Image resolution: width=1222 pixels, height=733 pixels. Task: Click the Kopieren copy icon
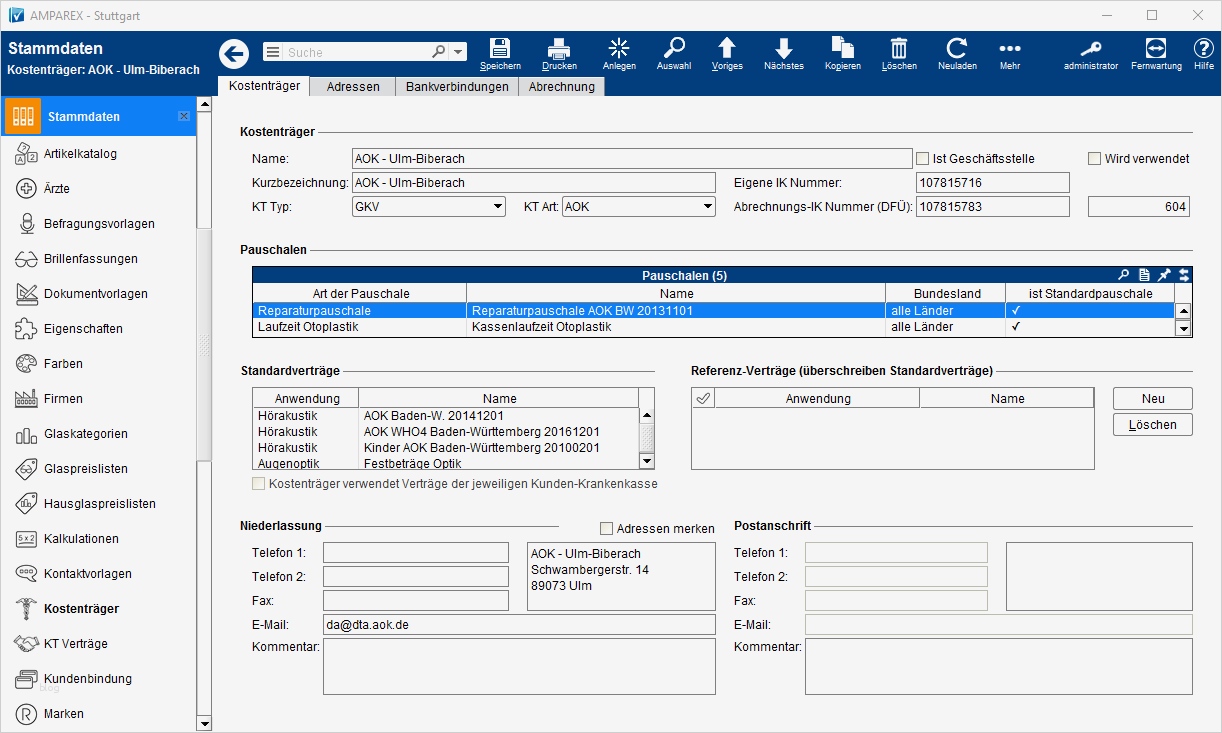click(843, 49)
